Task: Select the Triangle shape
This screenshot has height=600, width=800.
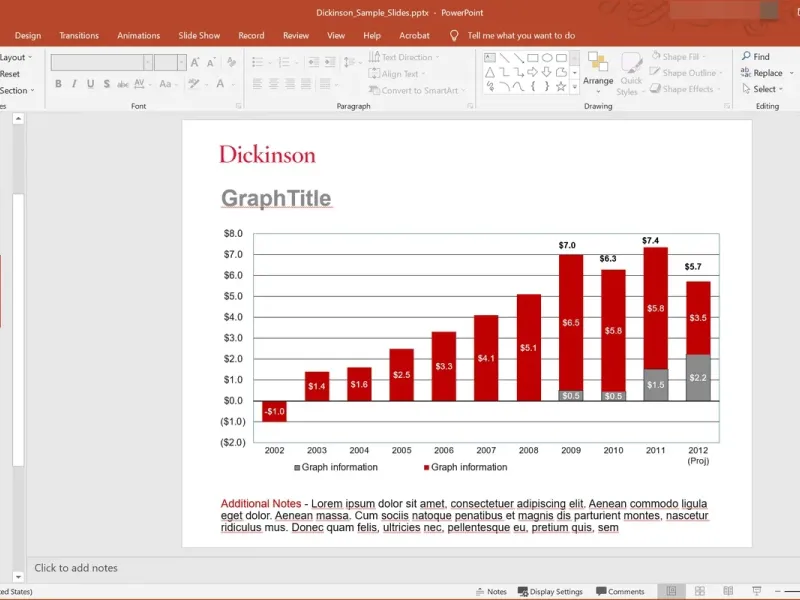Action: pos(490,72)
